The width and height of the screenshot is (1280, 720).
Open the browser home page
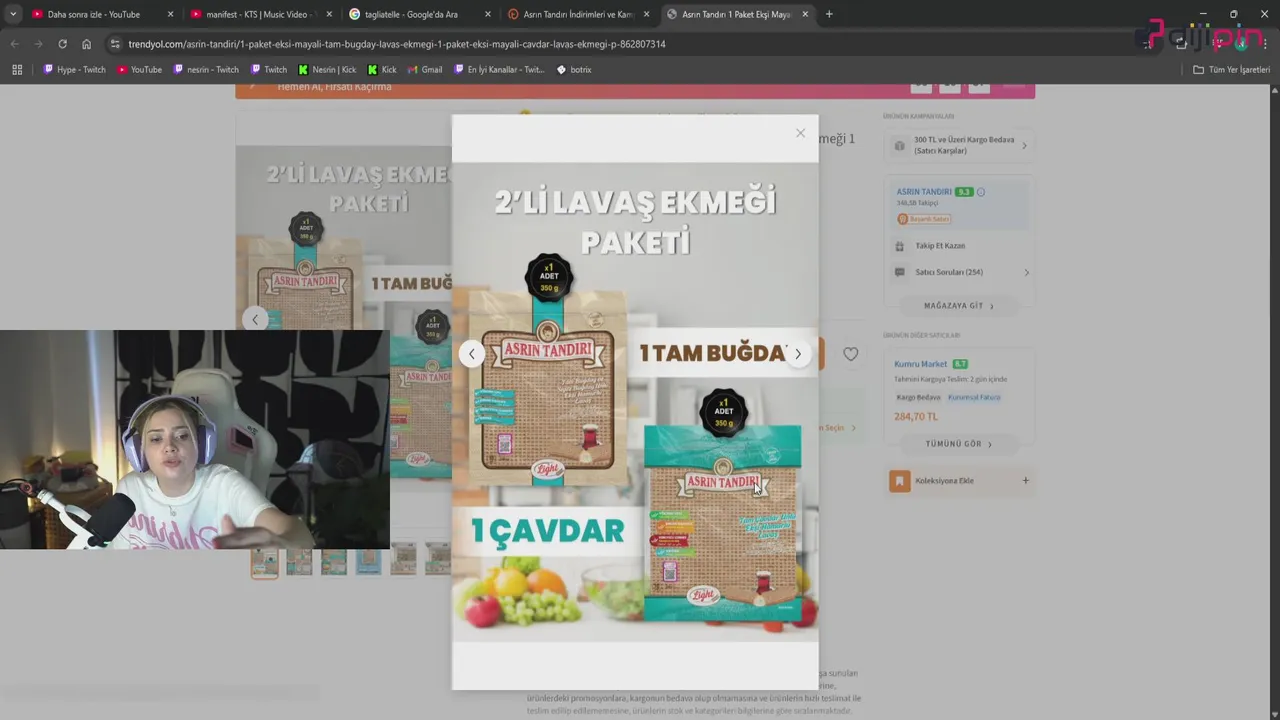pyautogui.click(x=86, y=44)
